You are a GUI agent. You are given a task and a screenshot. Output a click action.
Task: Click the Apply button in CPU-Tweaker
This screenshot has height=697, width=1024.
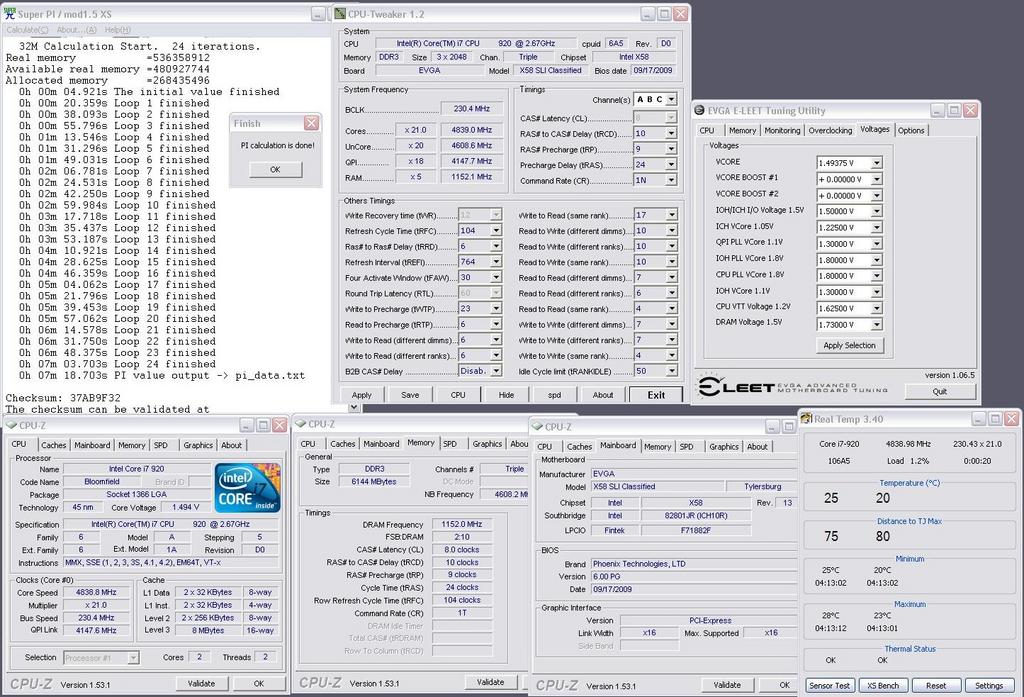pyautogui.click(x=361, y=395)
